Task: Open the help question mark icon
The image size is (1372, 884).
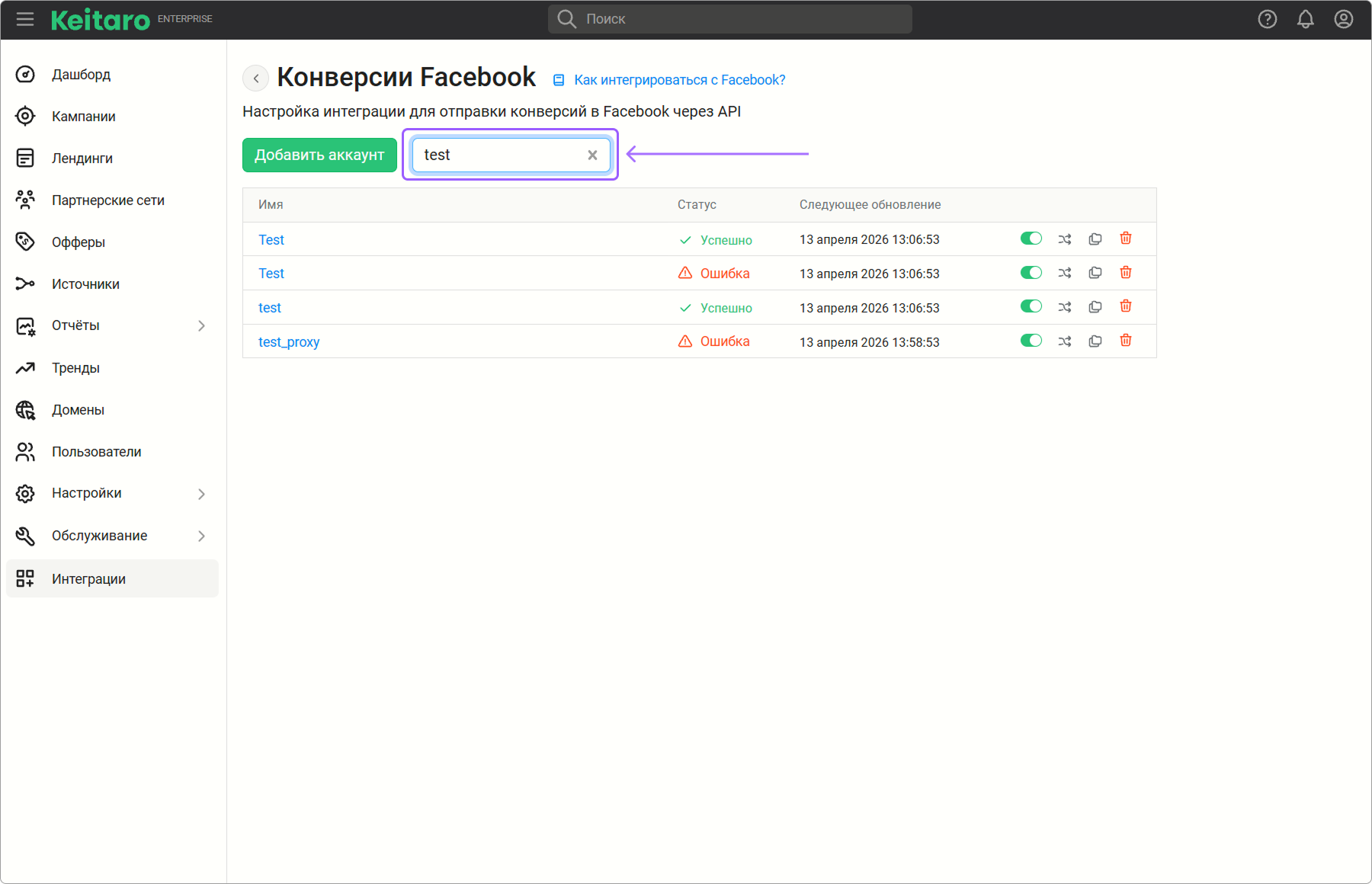Action: [x=1267, y=19]
